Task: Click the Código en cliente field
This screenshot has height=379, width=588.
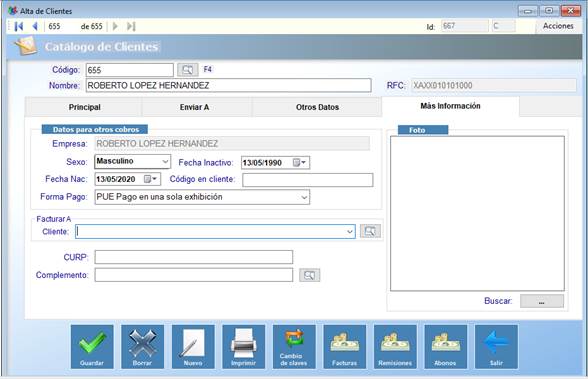Action: click(x=308, y=180)
